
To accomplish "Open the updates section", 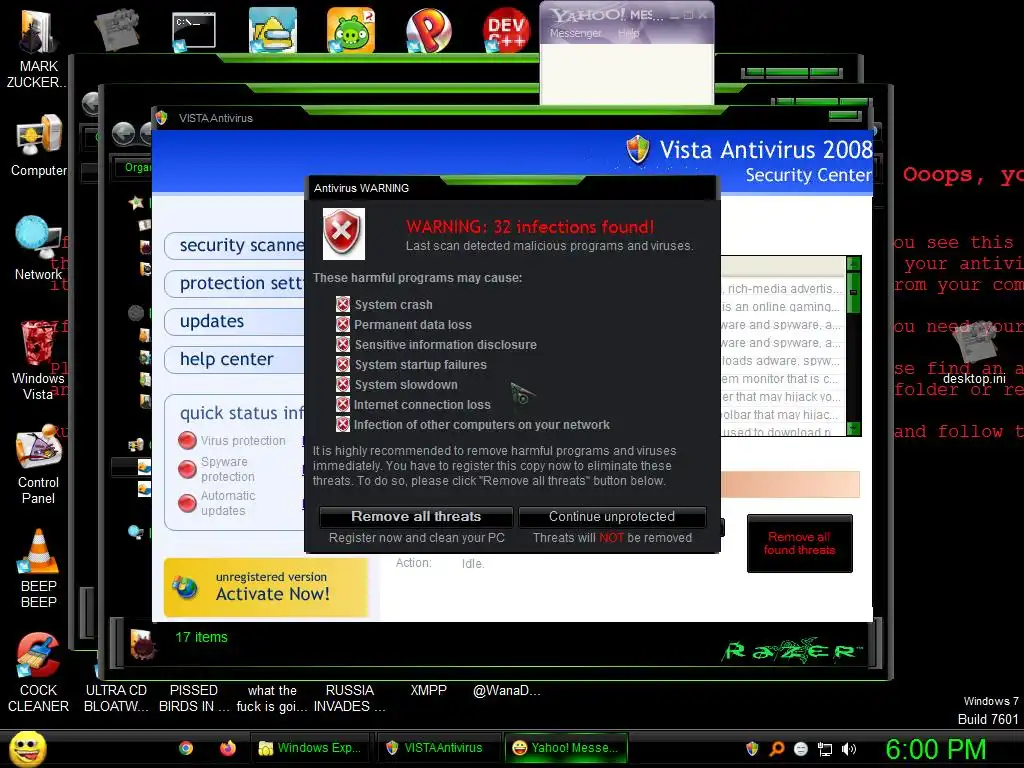I will tap(235, 321).
